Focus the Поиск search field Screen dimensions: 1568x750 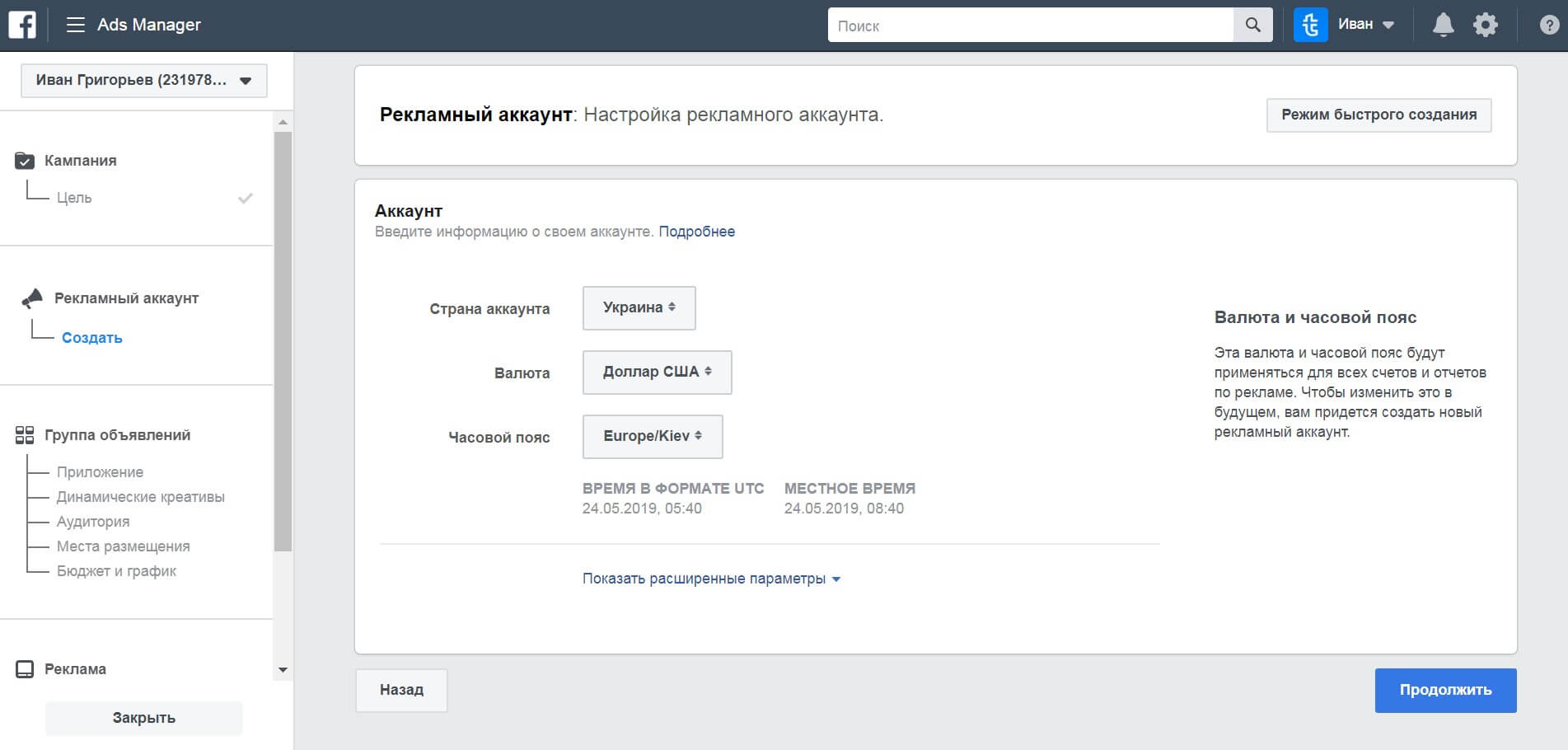1030,25
